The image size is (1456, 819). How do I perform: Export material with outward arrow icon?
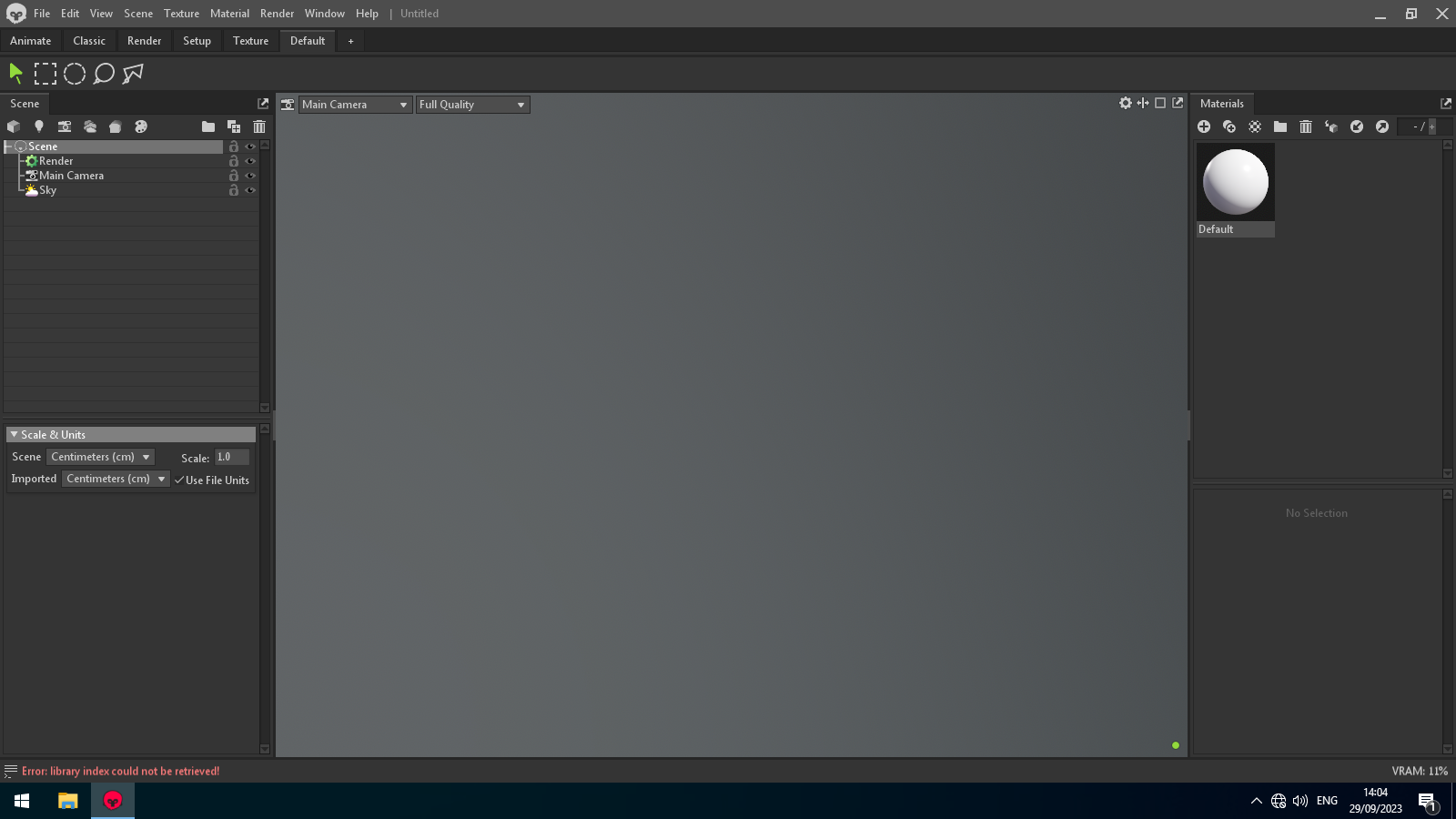coord(1382,126)
